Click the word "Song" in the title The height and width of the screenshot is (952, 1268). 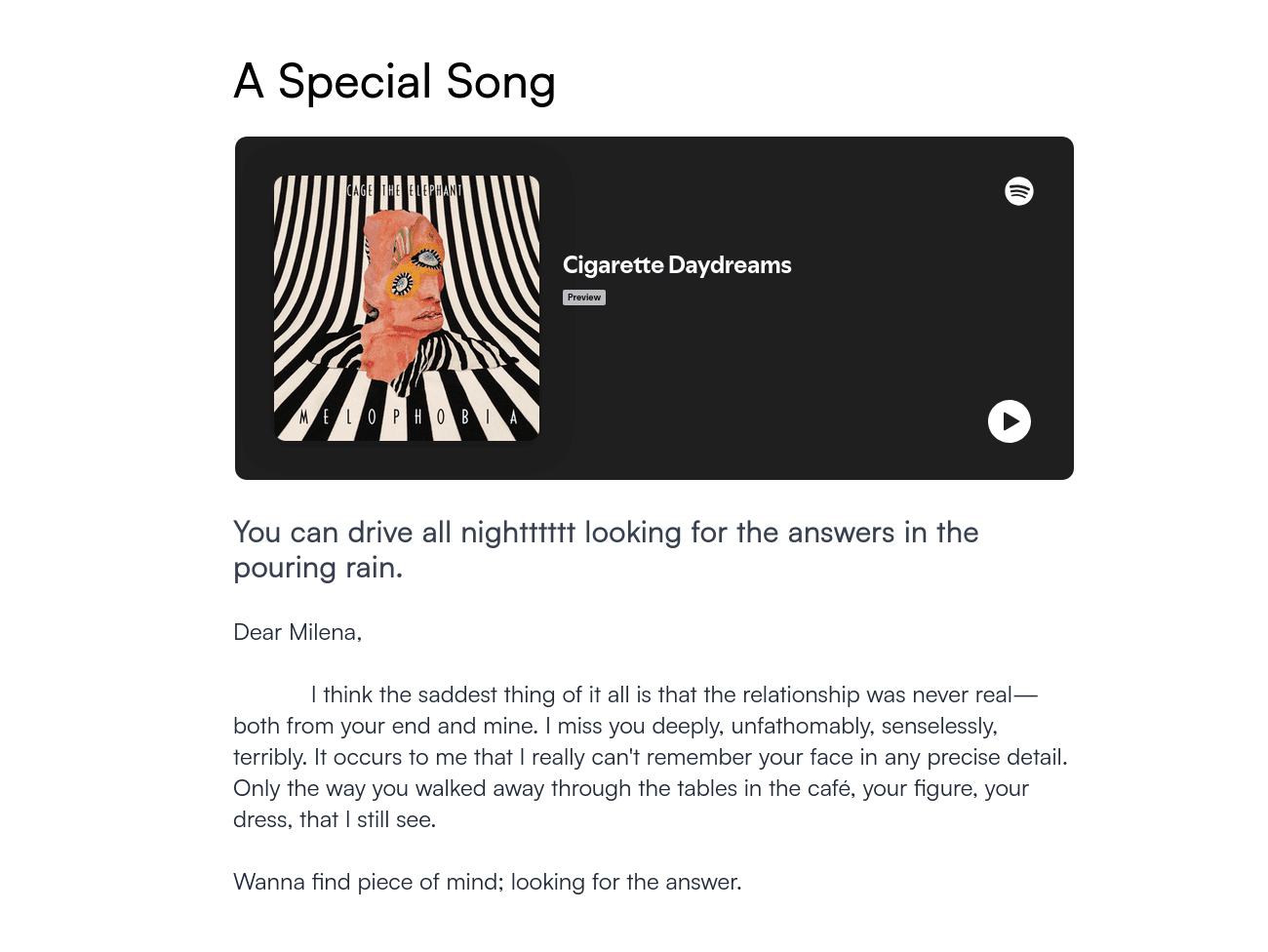pyautogui.click(x=500, y=82)
